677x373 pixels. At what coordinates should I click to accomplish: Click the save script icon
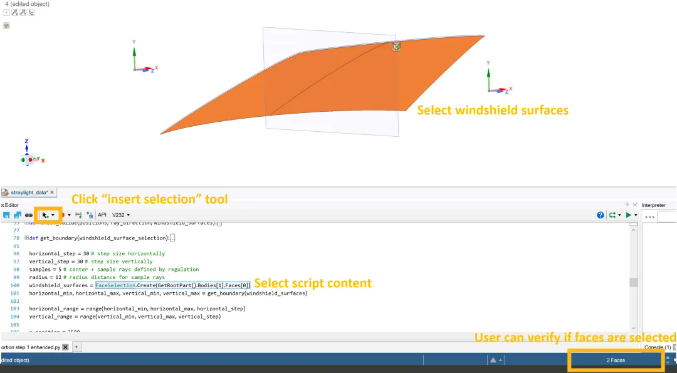[x=6, y=215]
